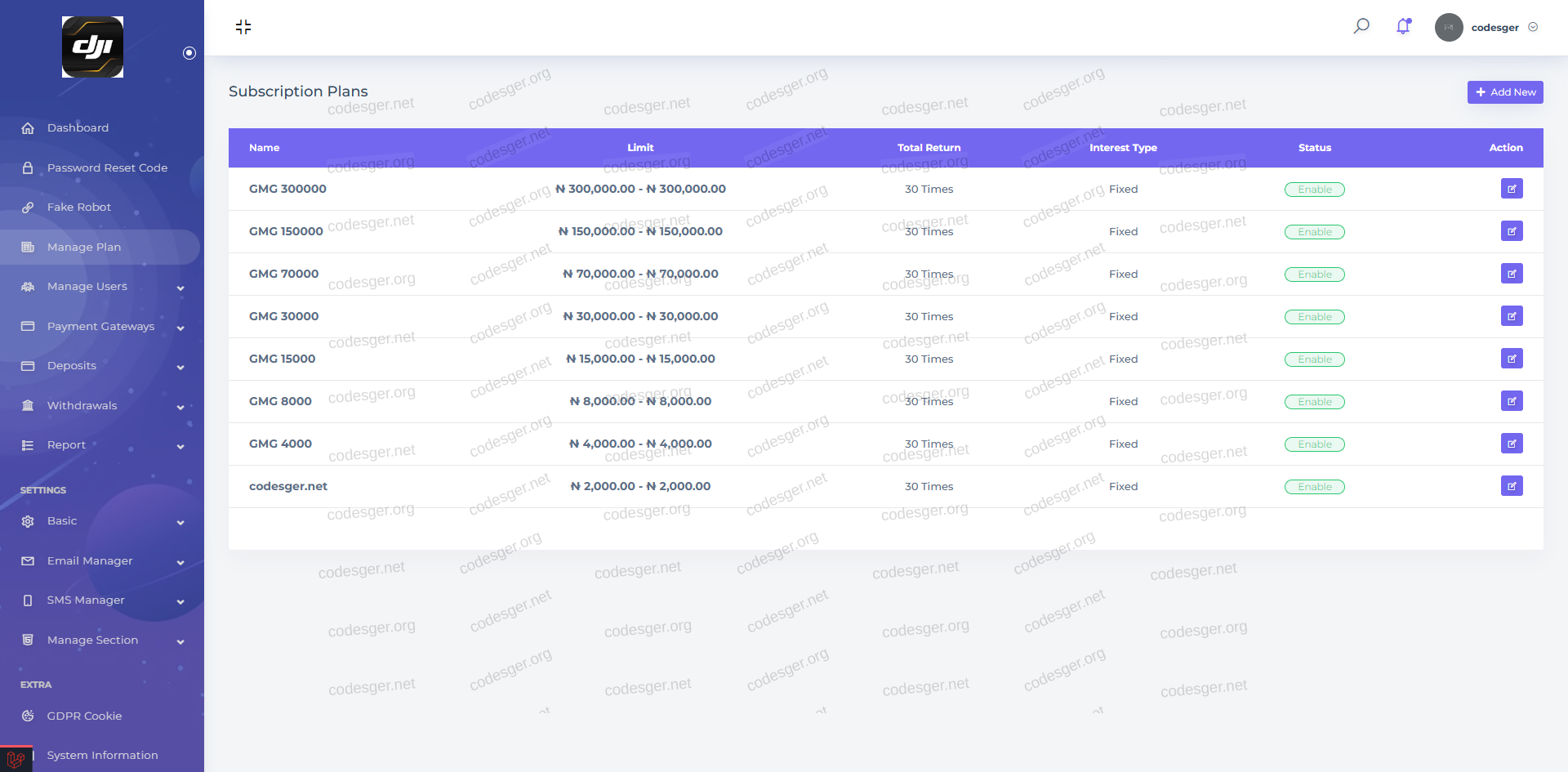The height and width of the screenshot is (772, 1568).
Task: Click the Add New button
Action: point(1504,92)
